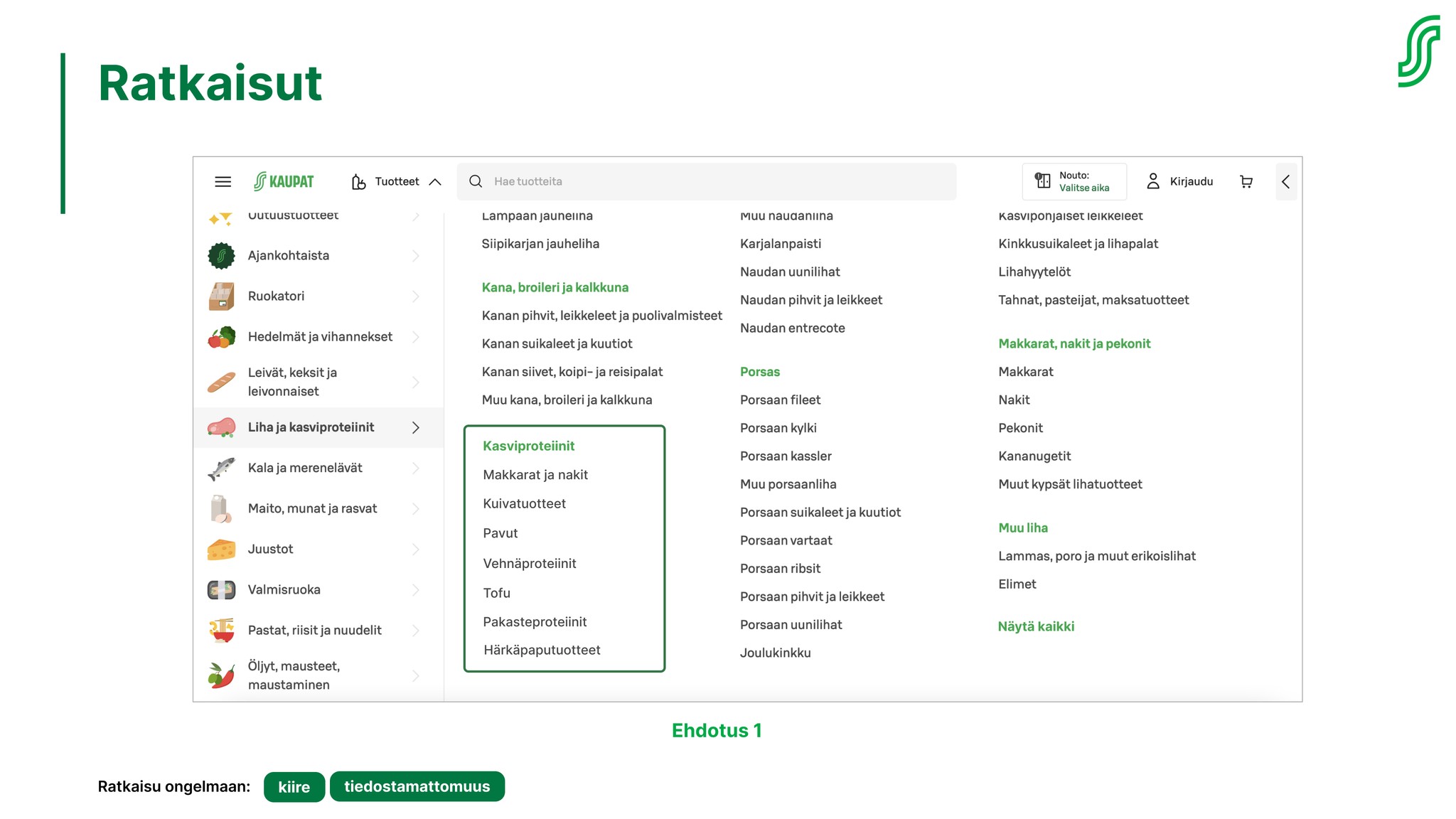Click the Ruokatori box icon
1456x819 pixels.
pyautogui.click(x=221, y=296)
